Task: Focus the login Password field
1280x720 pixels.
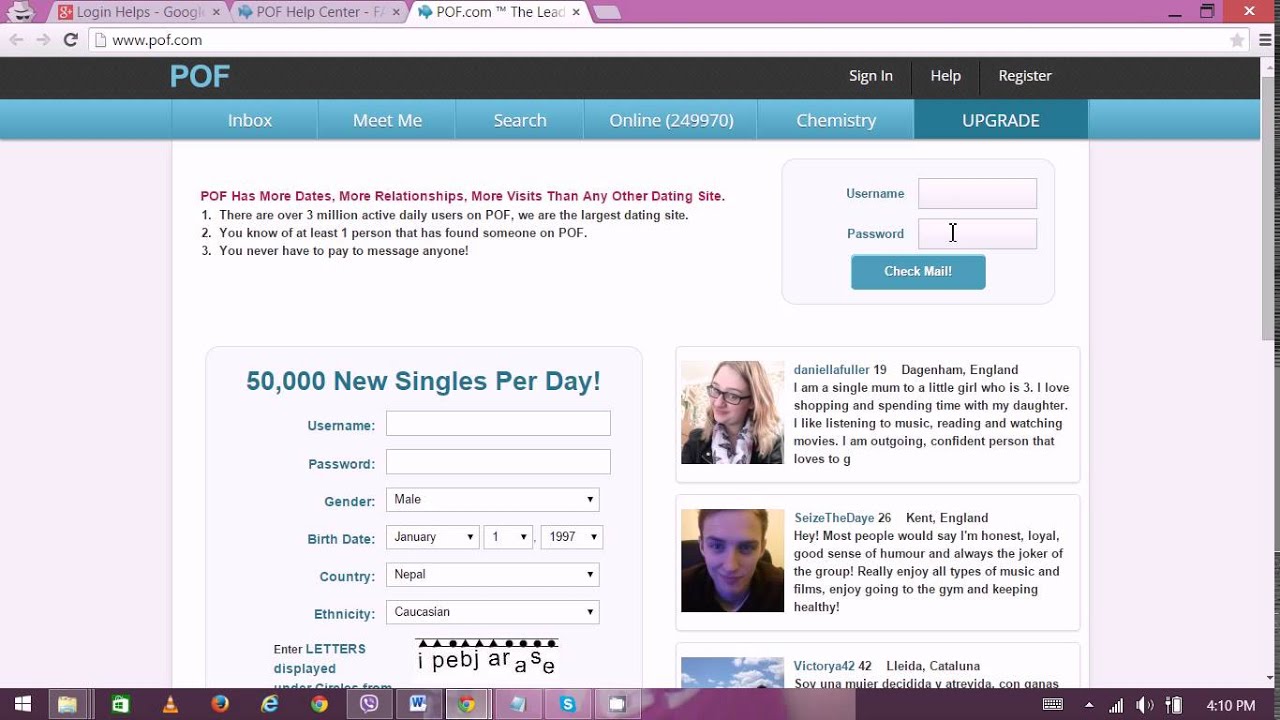Action: [977, 234]
